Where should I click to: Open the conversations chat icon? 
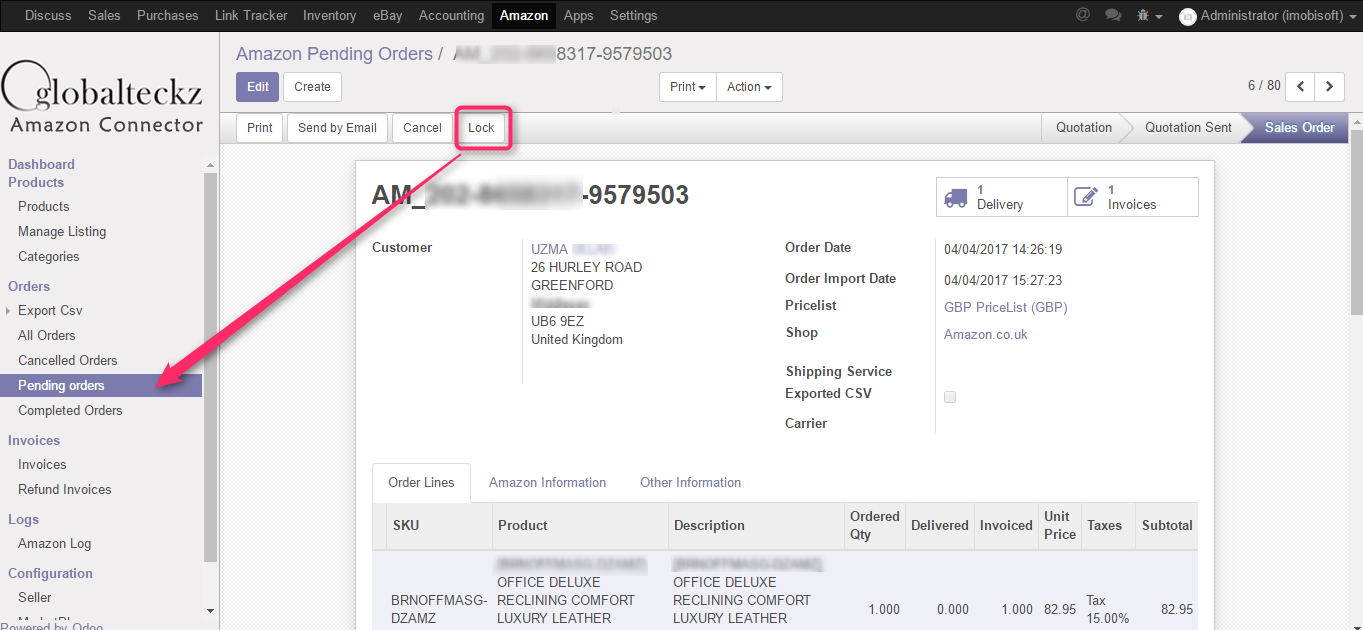[x=1113, y=15]
